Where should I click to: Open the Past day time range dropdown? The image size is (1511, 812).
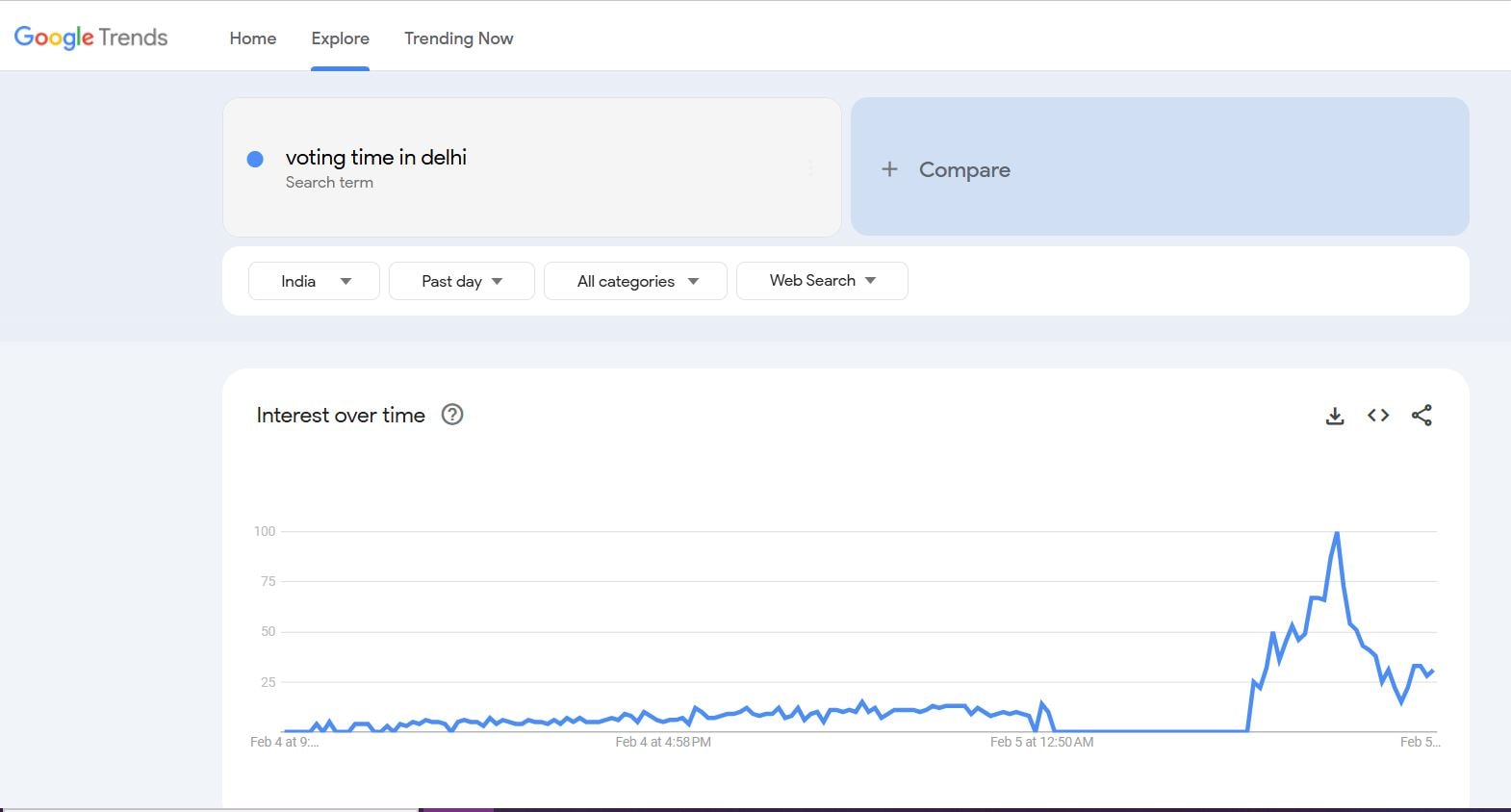click(461, 281)
